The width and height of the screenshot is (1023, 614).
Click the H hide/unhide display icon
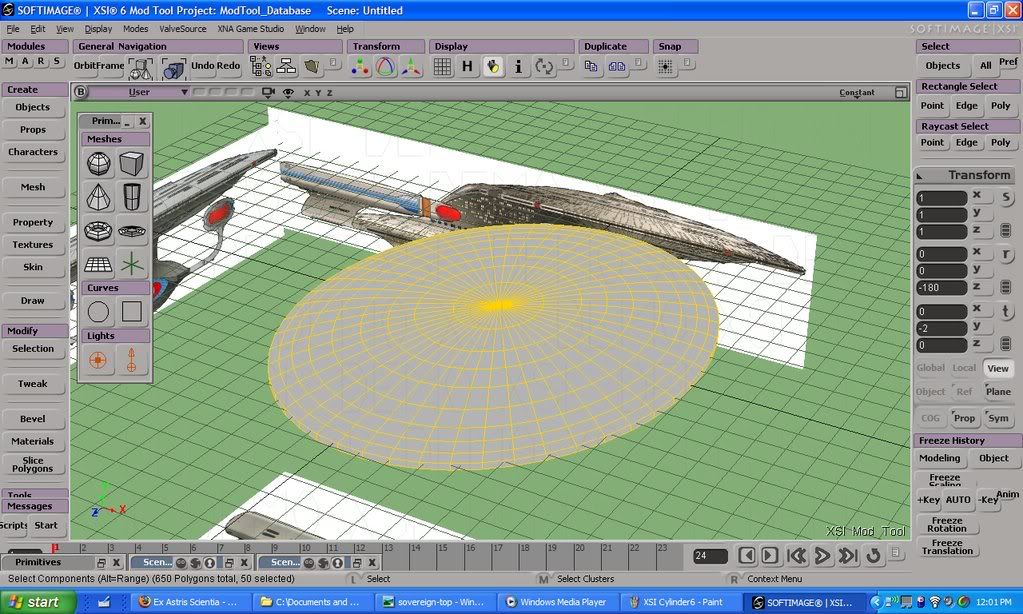point(467,67)
